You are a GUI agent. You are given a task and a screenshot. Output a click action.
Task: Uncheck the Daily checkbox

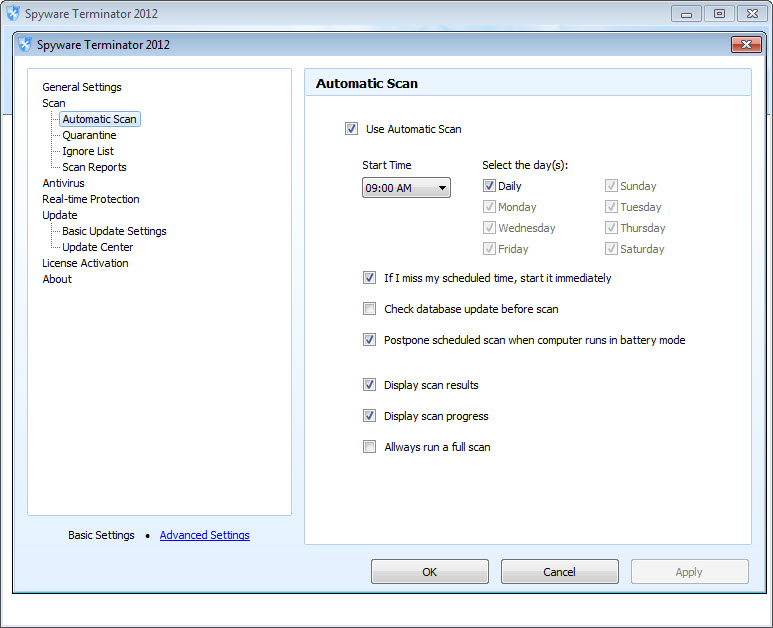click(489, 186)
